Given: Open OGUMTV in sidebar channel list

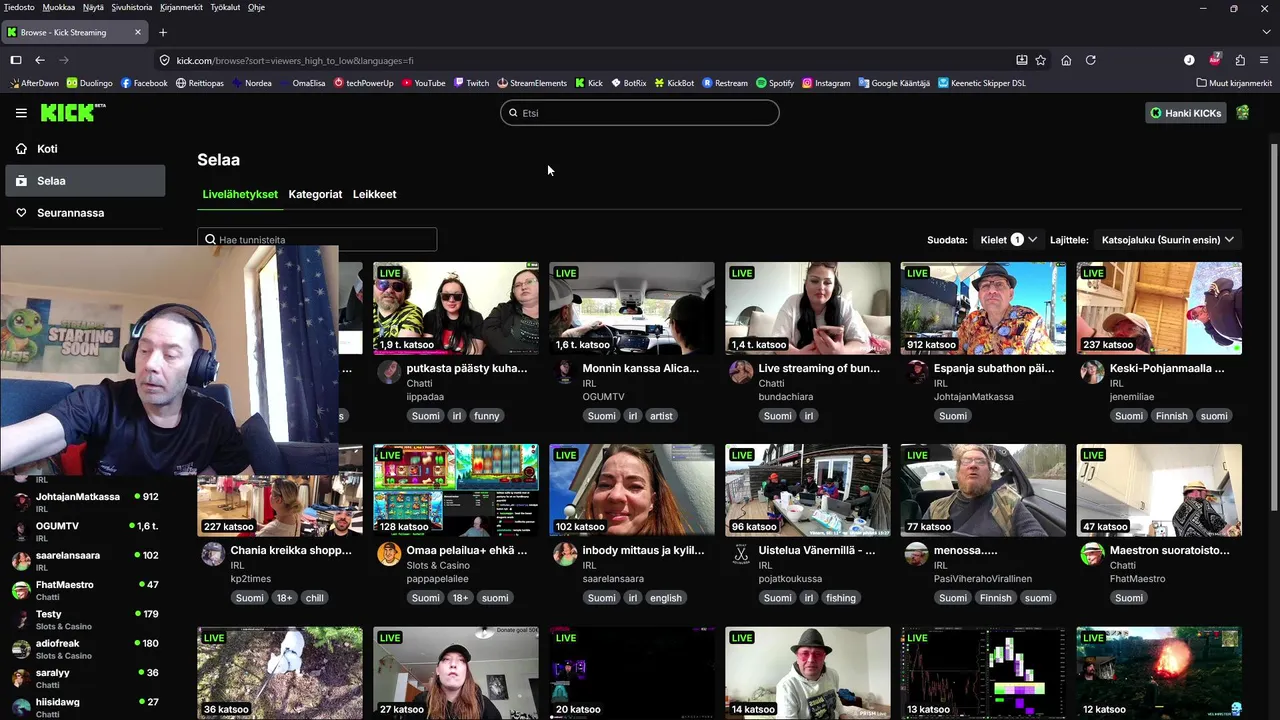Looking at the screenshot, I should coord(85,531).
